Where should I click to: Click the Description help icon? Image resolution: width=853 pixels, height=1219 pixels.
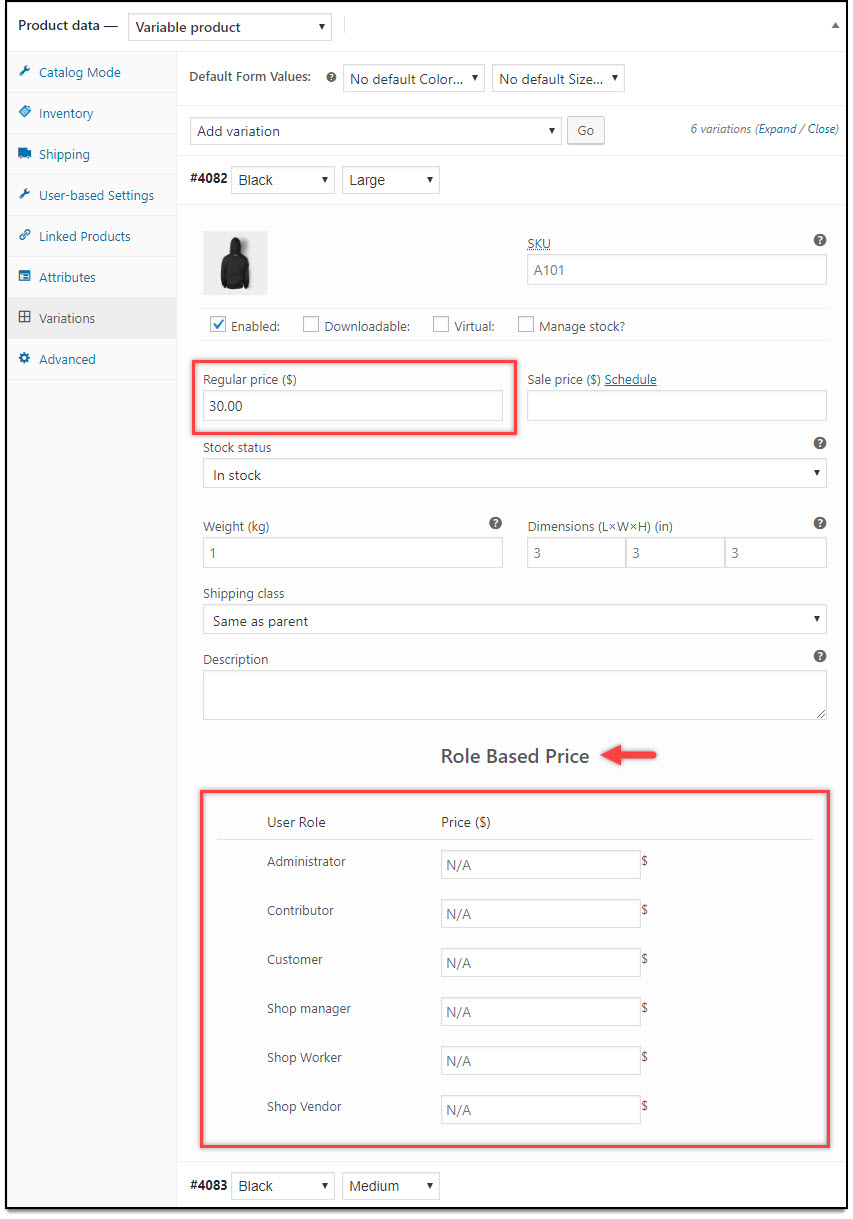820,656
